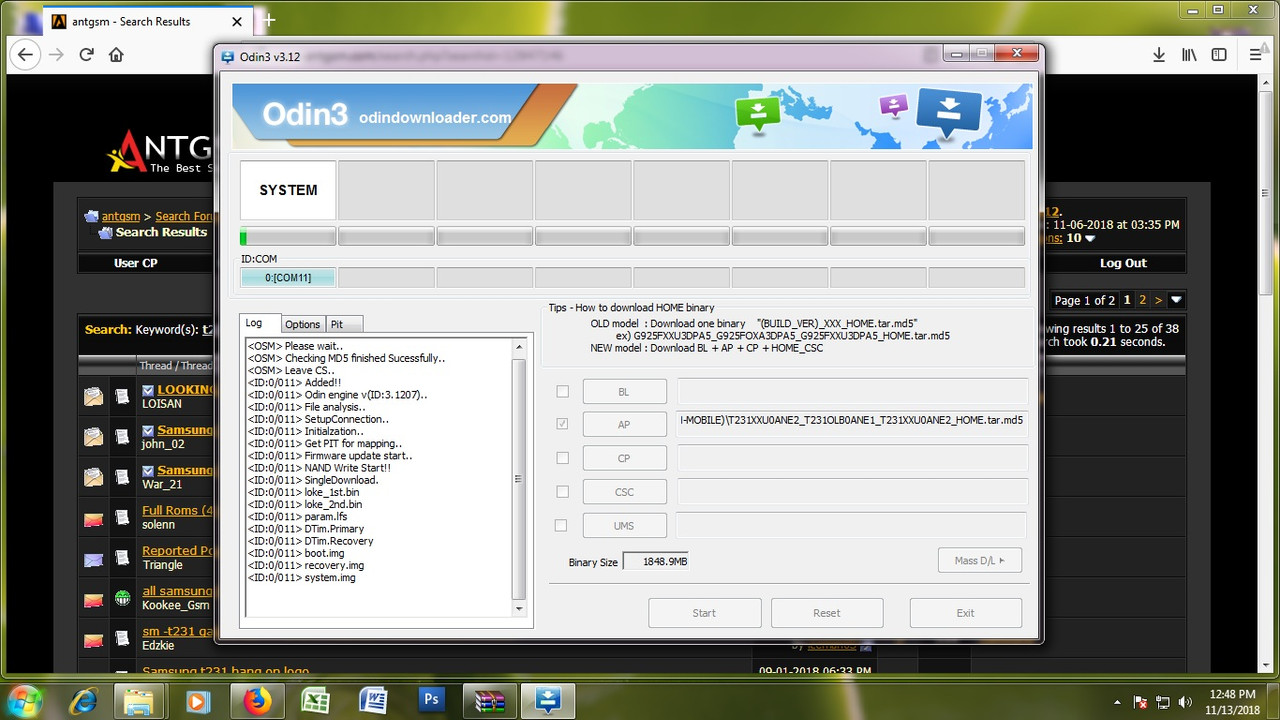Image resolution: width=1280 pixels, height=720 pixels.
Task: Click the AP firmware file path field
Action: pyautogui.click(x=853, y=424)
